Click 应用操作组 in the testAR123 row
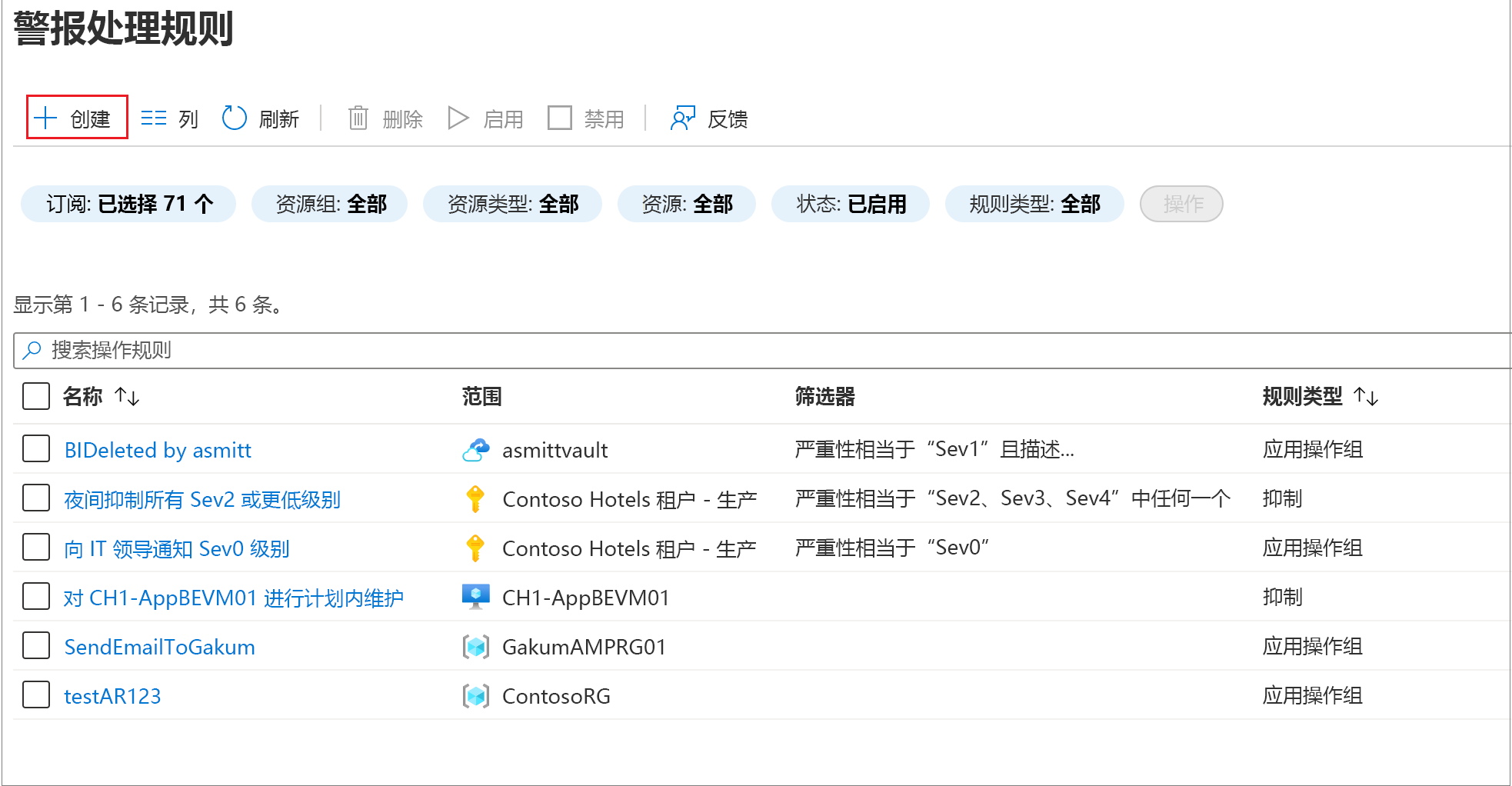The width and height of the screenshot is (1512, 786). pos(1312,695)
